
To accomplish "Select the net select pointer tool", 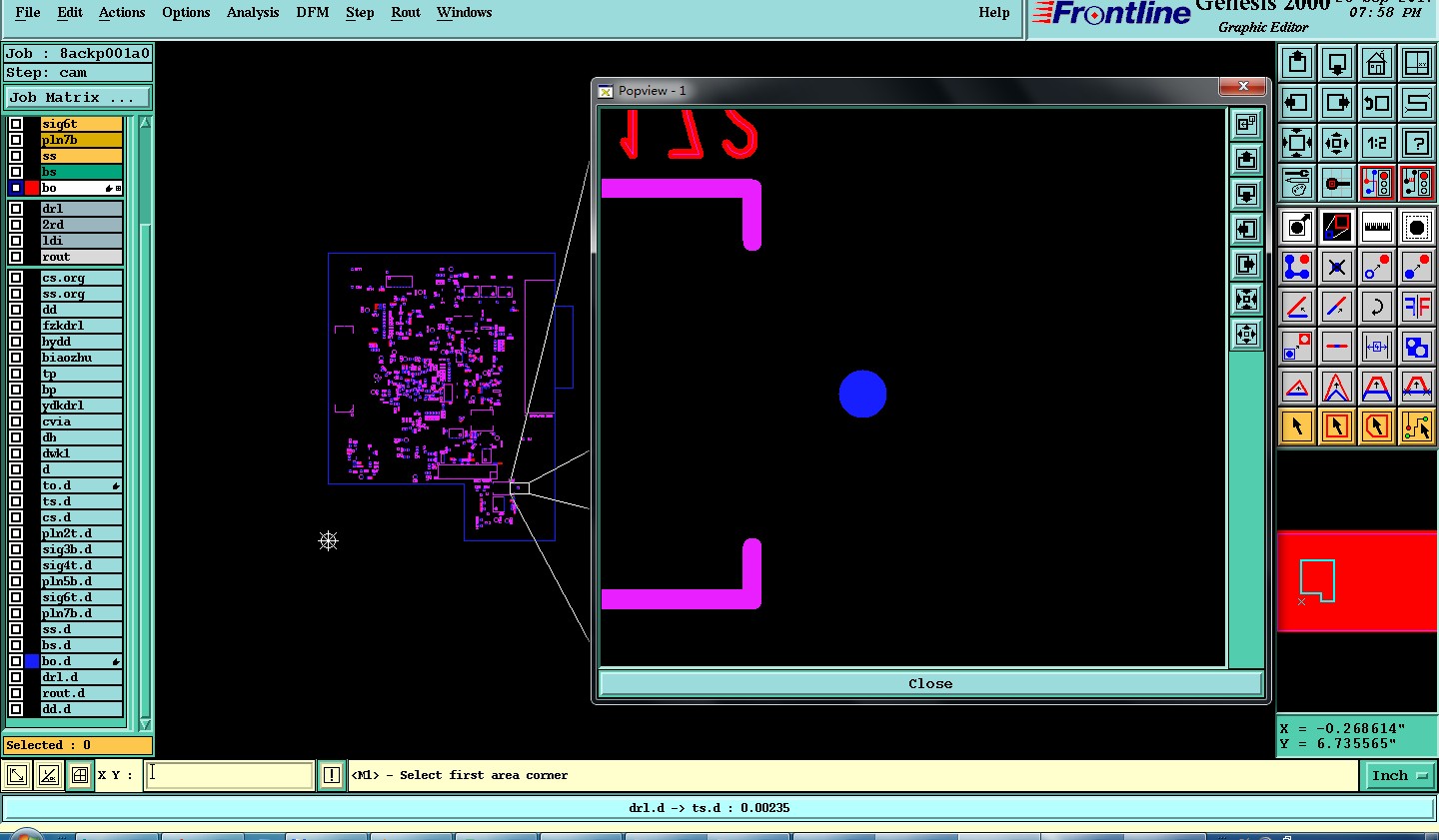I will tap(1417, 427).
